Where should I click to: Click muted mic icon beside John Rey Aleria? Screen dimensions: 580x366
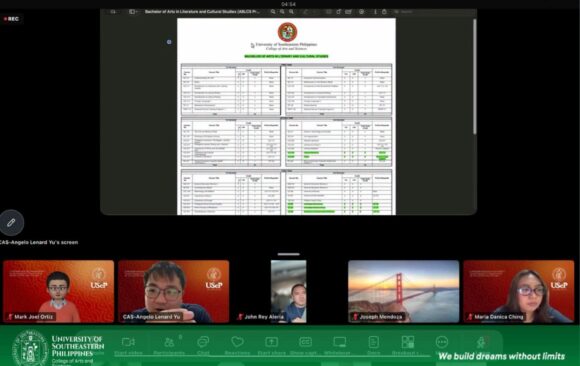coord(240,317)
